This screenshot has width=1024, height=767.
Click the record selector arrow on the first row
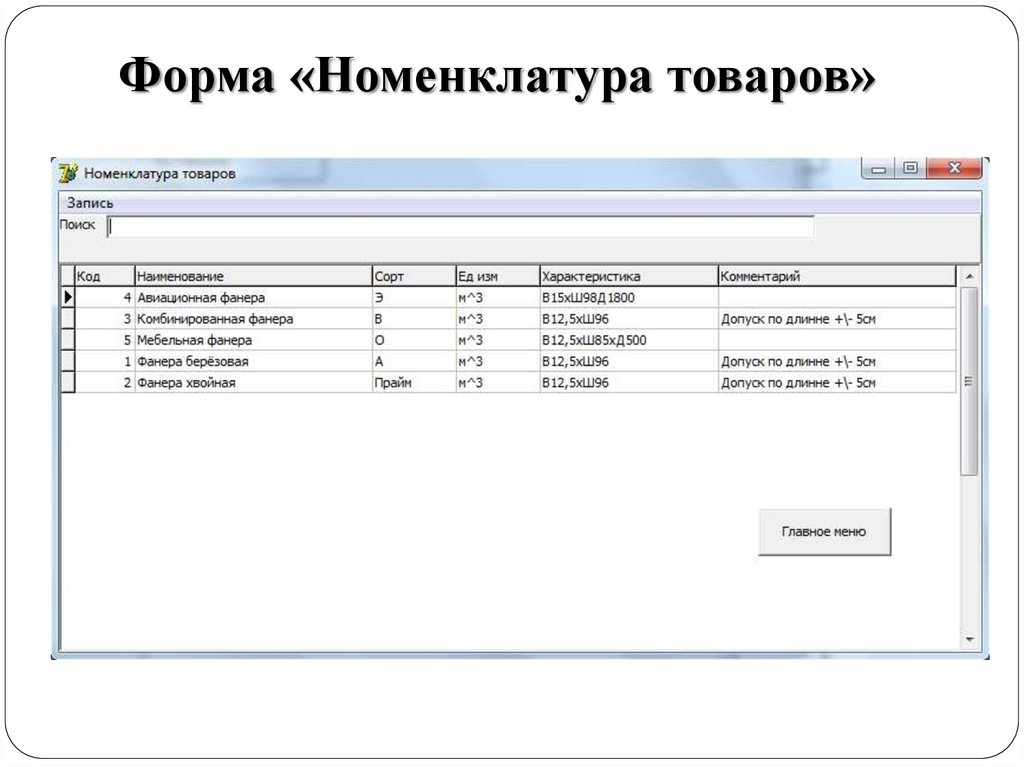pos(68,297)
